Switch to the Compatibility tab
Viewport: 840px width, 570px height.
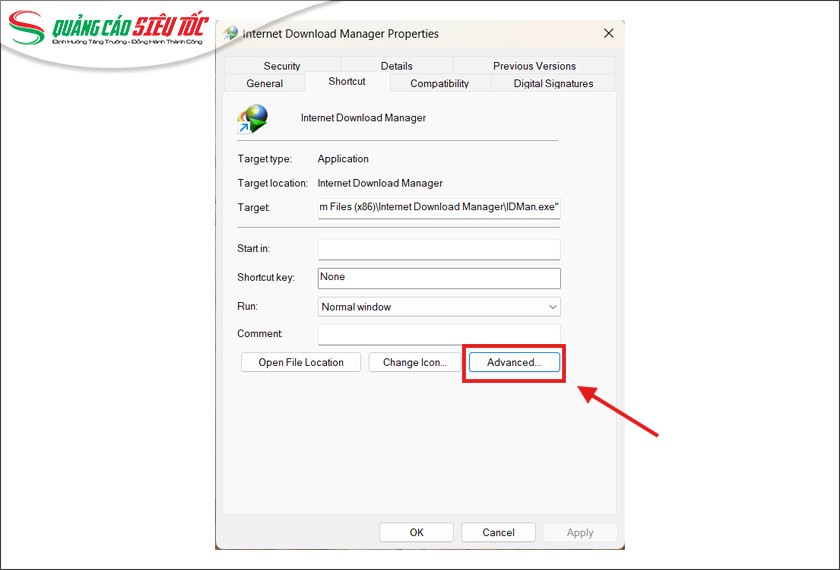coord(439,84)
